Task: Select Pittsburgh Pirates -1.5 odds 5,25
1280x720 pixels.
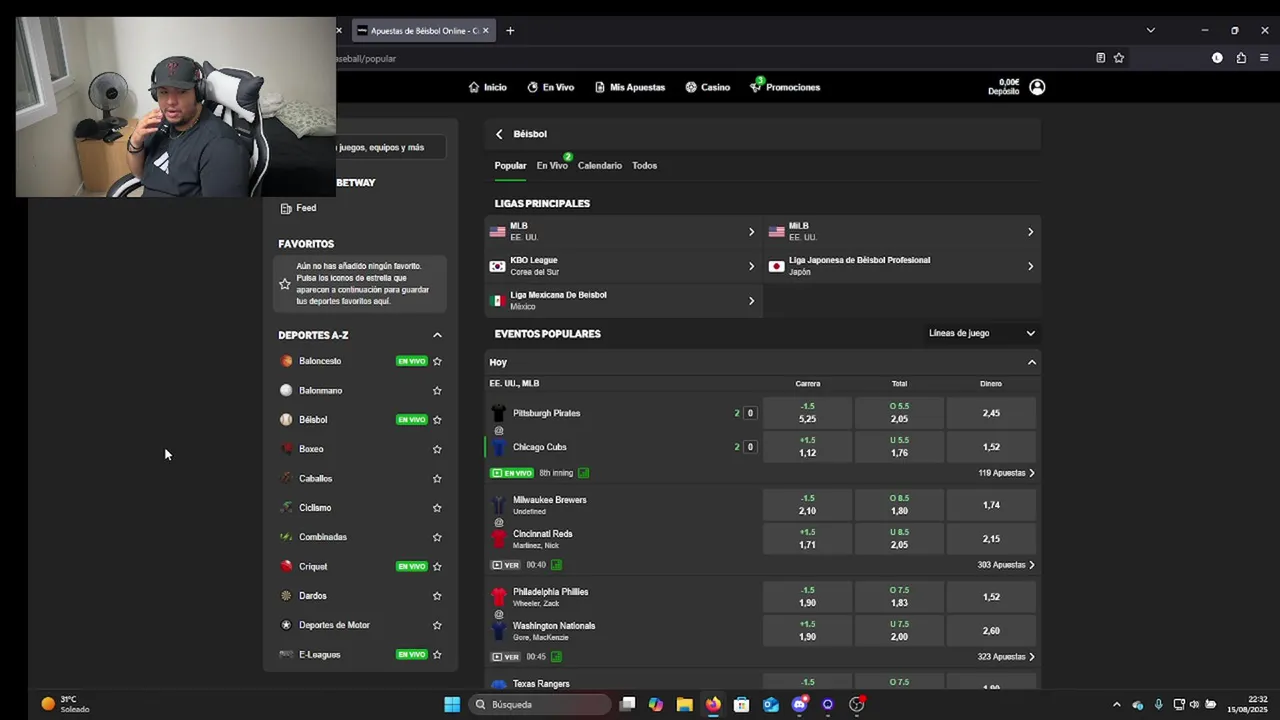Action: point(807,413)
